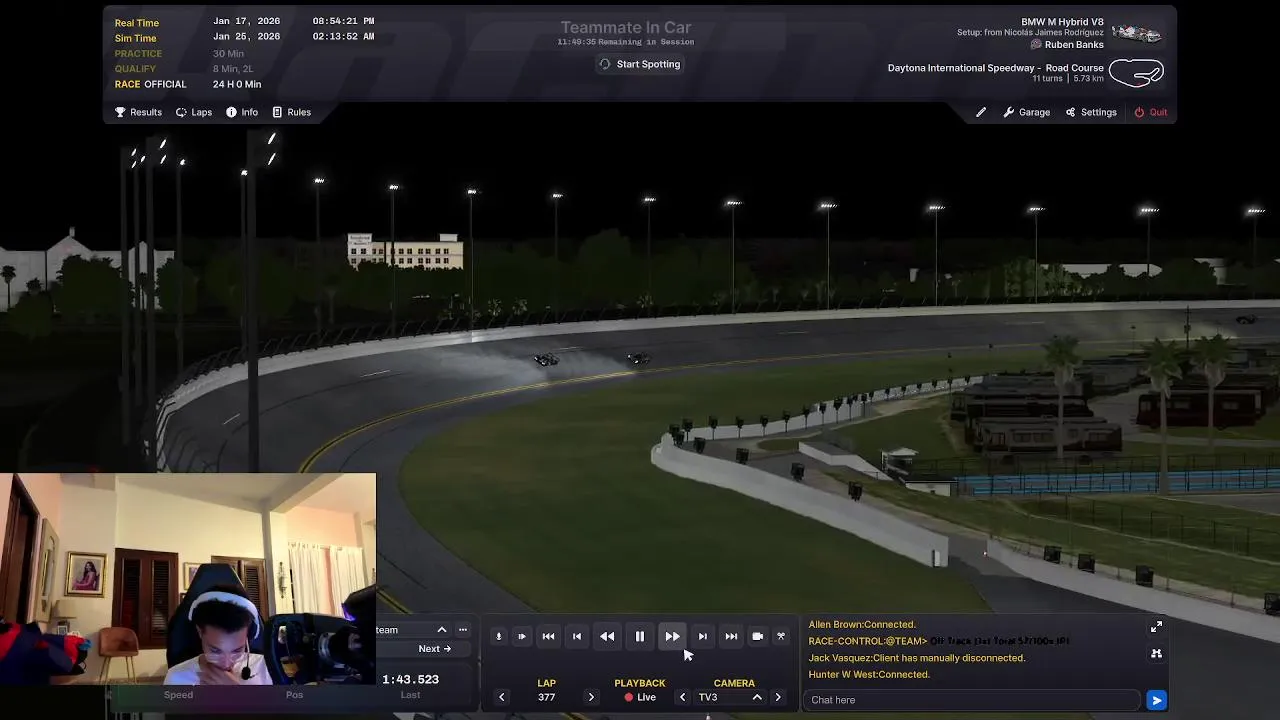Open the three-dots more options menu
The height and width of the screenshot is (720, 1280).
463,629
